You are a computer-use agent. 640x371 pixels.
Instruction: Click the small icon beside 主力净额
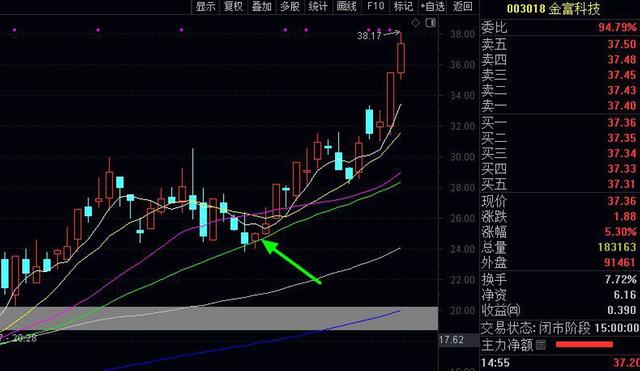tap(540, 345)
